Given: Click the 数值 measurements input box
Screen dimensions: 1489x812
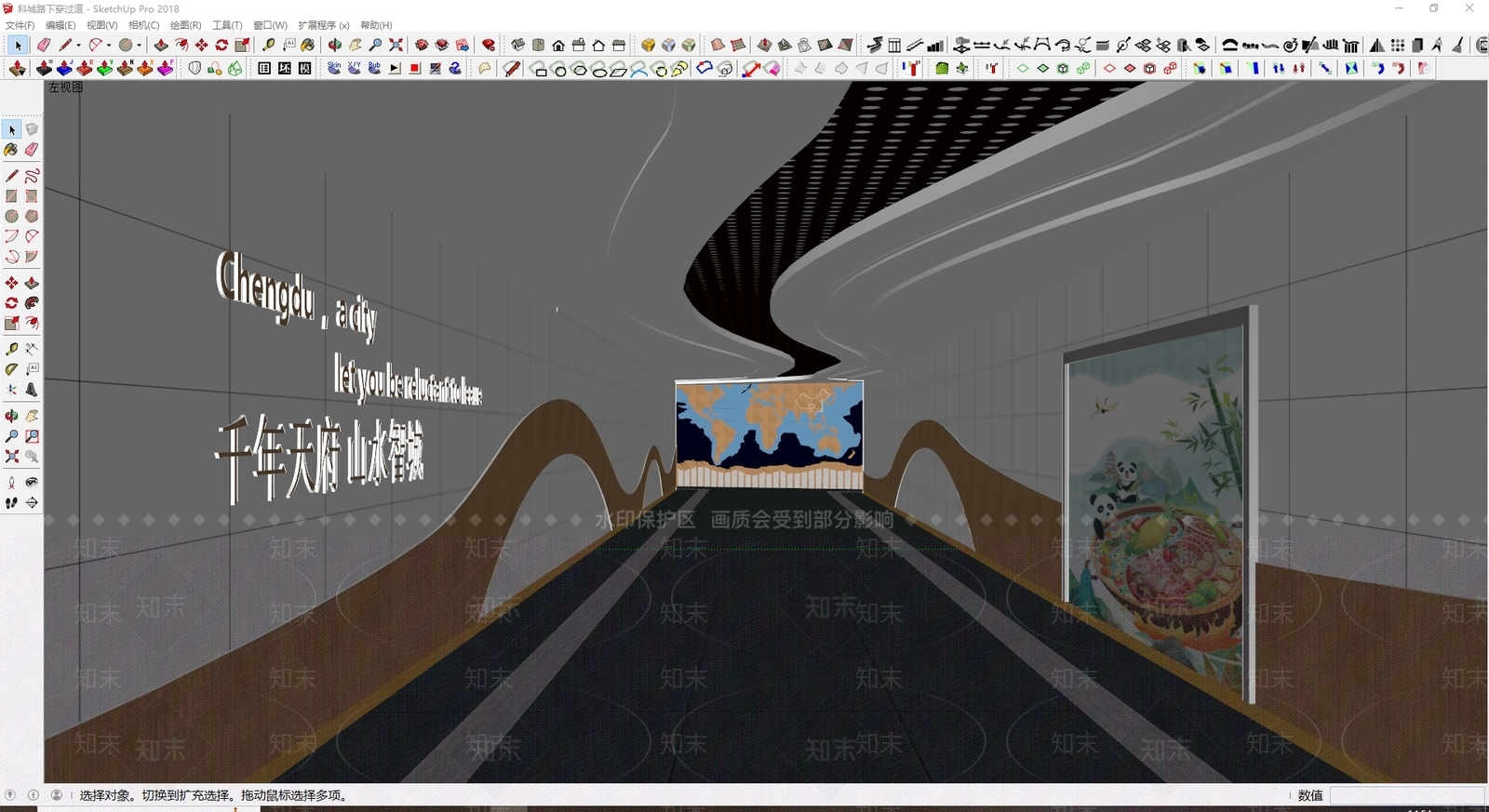Looking at the screenshot, I should [1407, 795].
